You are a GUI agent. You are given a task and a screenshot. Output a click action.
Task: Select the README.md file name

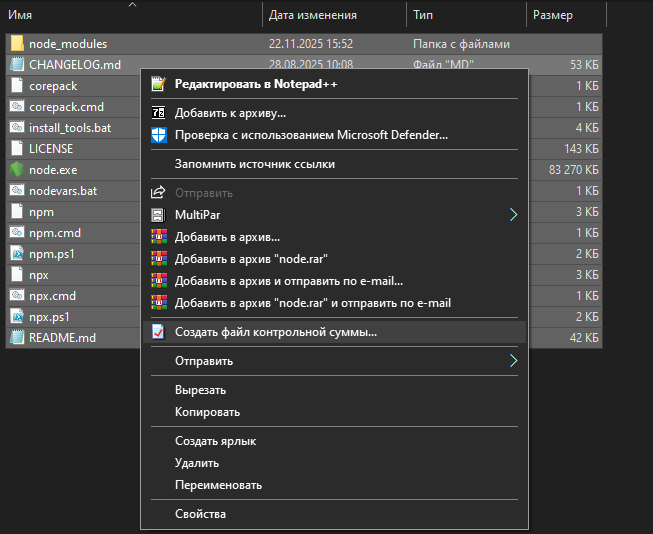pyautogui.click(x=62, y=337)
